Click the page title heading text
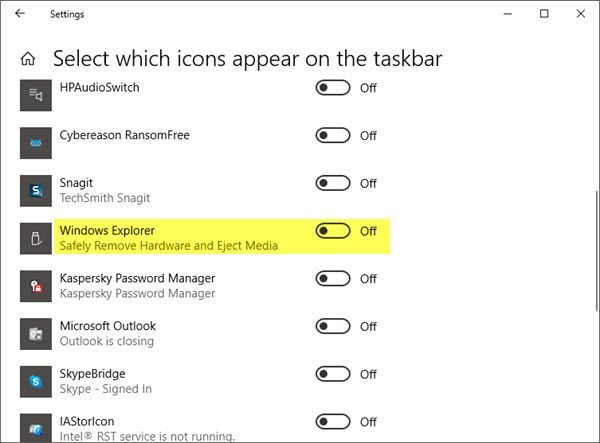The image size is (600, 443). tap(247, 59)
